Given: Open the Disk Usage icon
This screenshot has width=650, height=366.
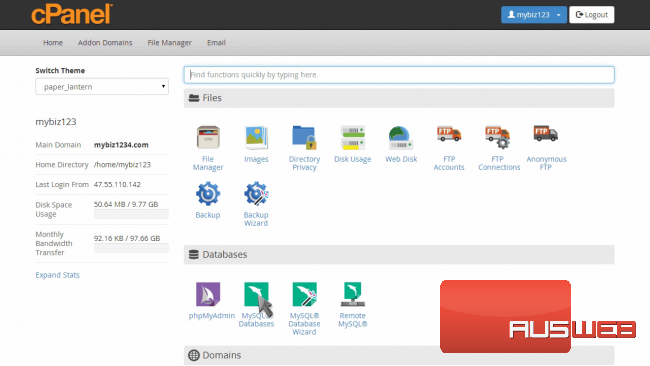Looking at the screenshot, I should (352, 137).
